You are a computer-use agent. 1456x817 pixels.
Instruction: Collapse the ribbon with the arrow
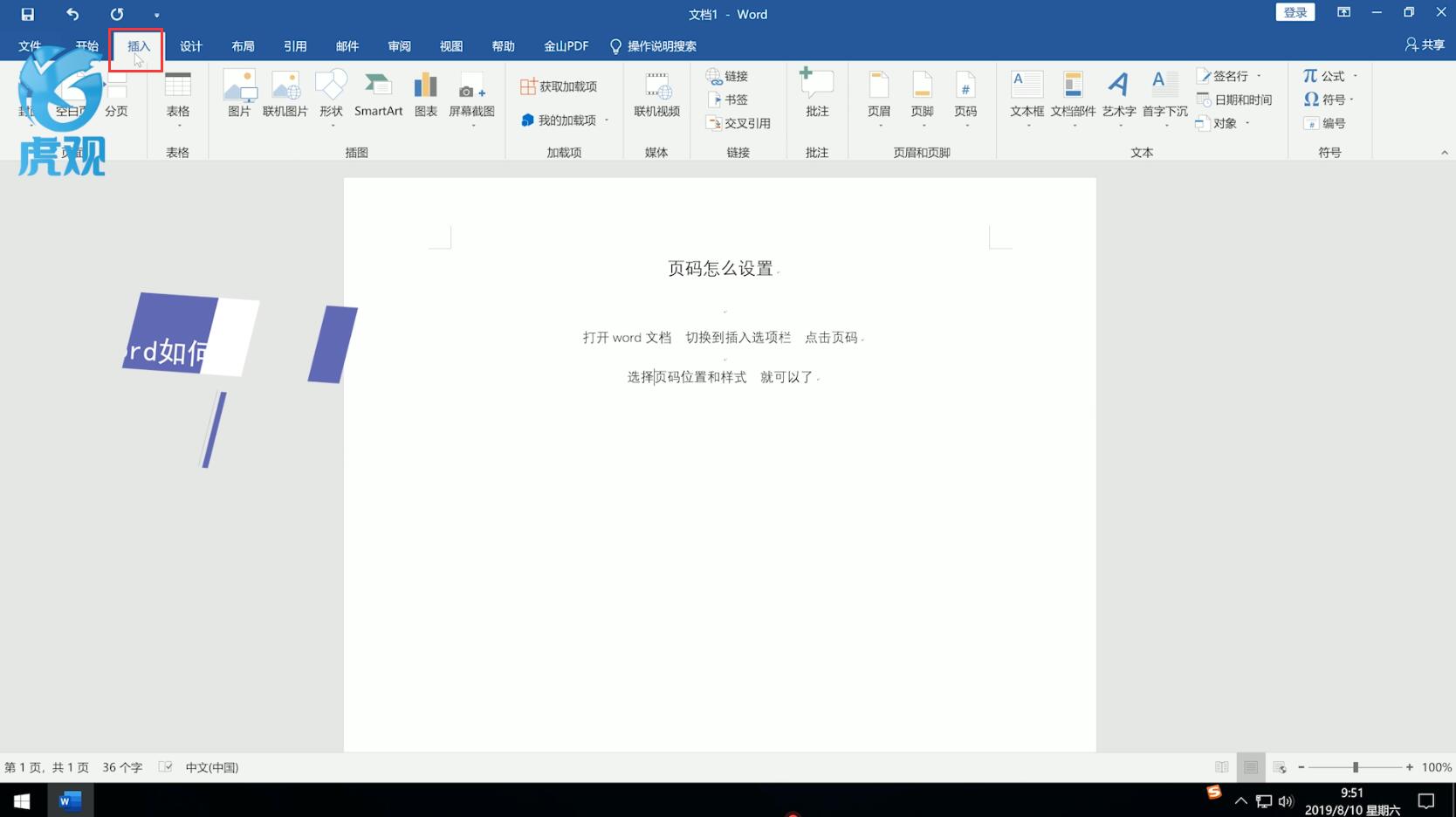click(1445, 153)
